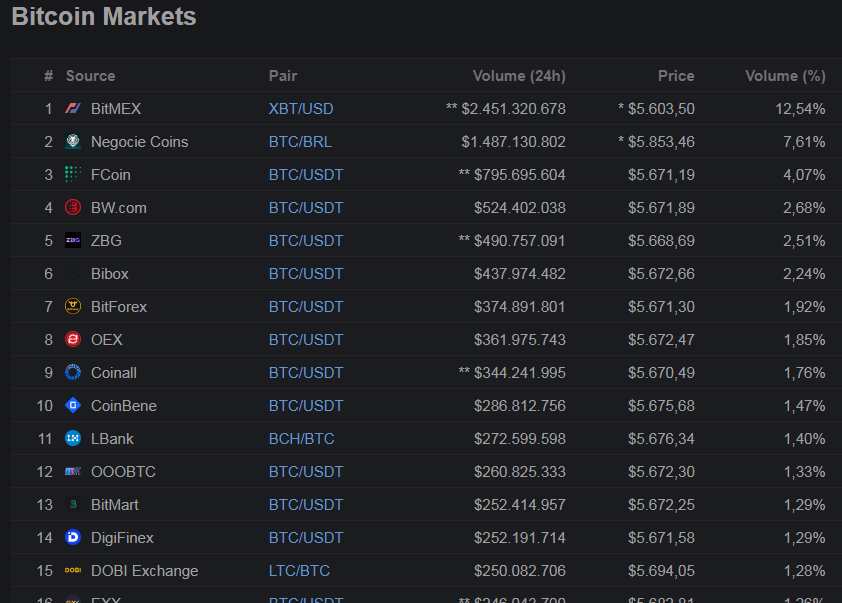842x603 pixels.
Task: Click the $5.694,05 price value
Action: (661, 571)
